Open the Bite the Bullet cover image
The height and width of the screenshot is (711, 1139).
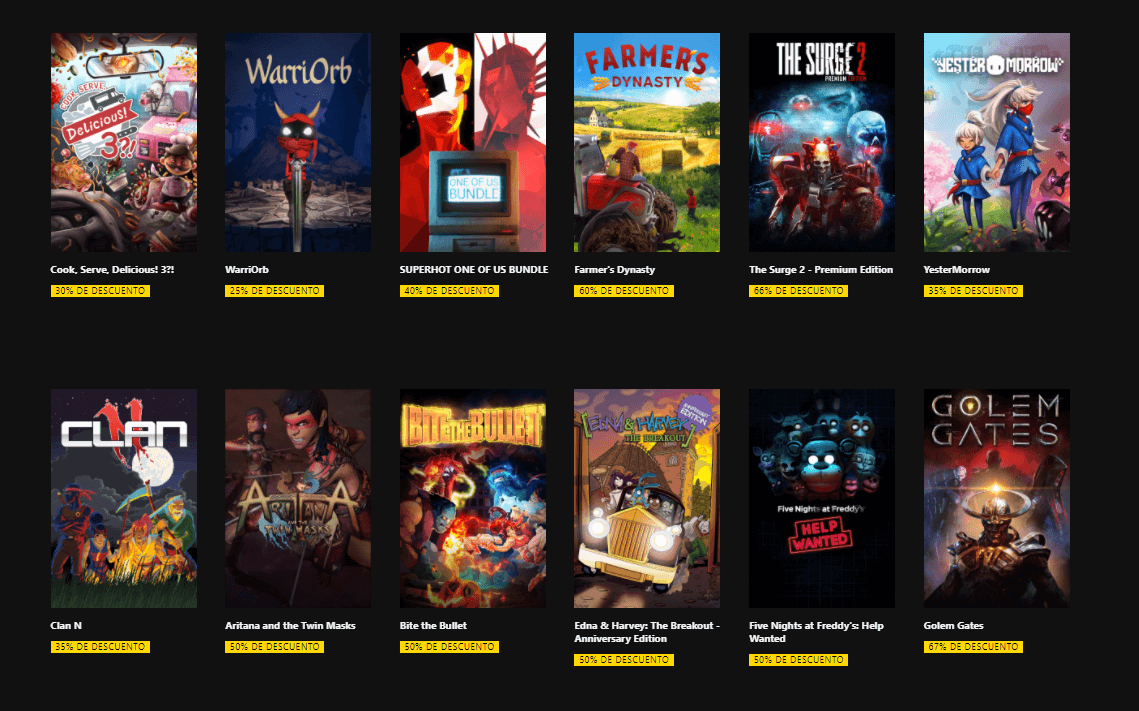[473, 498]
